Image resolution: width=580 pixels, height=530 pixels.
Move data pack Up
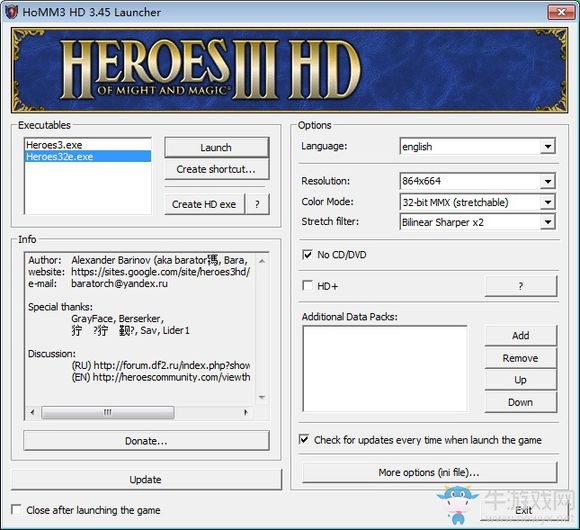click(520, 380)
